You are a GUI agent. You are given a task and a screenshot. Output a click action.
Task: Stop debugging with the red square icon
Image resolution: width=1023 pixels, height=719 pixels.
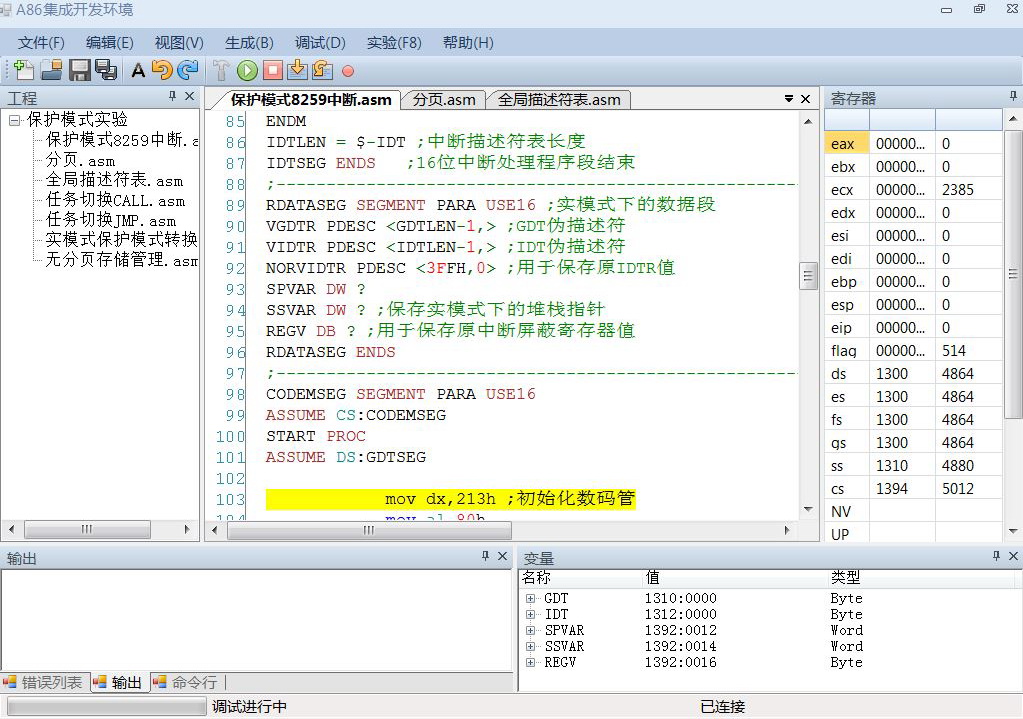[272, 71]
